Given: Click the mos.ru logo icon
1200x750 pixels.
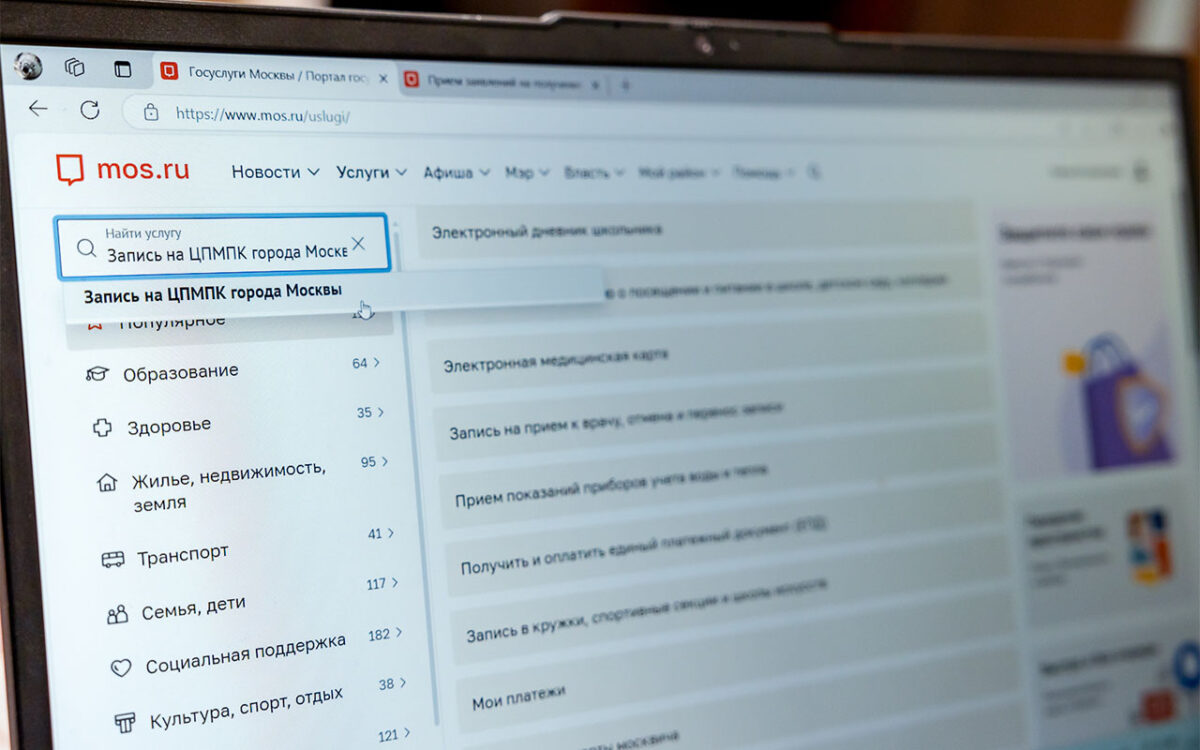Looking at the screenshot, I should pos(70,170).
